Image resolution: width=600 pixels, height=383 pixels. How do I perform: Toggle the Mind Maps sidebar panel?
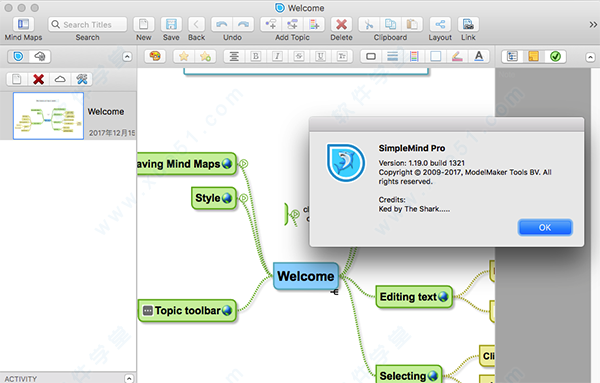point(23,24)
